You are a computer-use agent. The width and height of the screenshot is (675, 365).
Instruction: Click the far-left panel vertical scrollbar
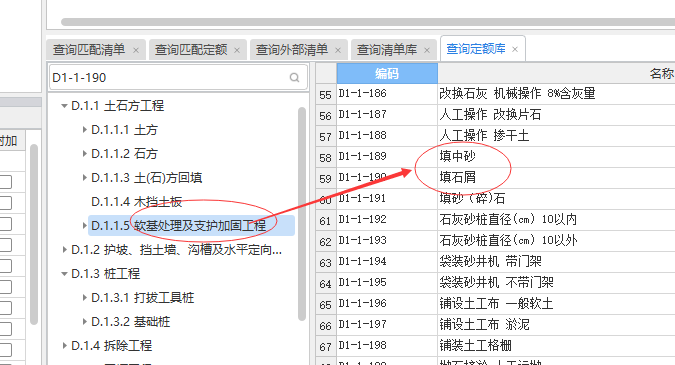coord(34,235)
